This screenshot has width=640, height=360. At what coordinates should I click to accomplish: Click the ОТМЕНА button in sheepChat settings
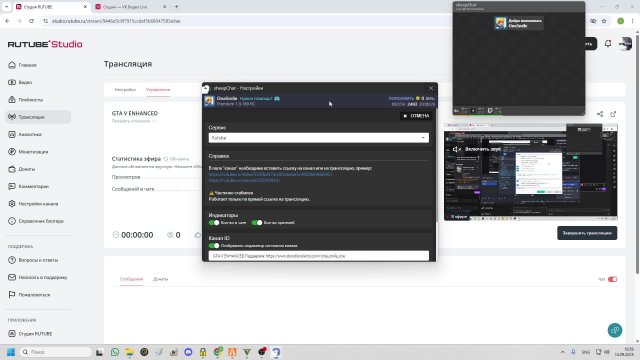[x=416, y=116]
